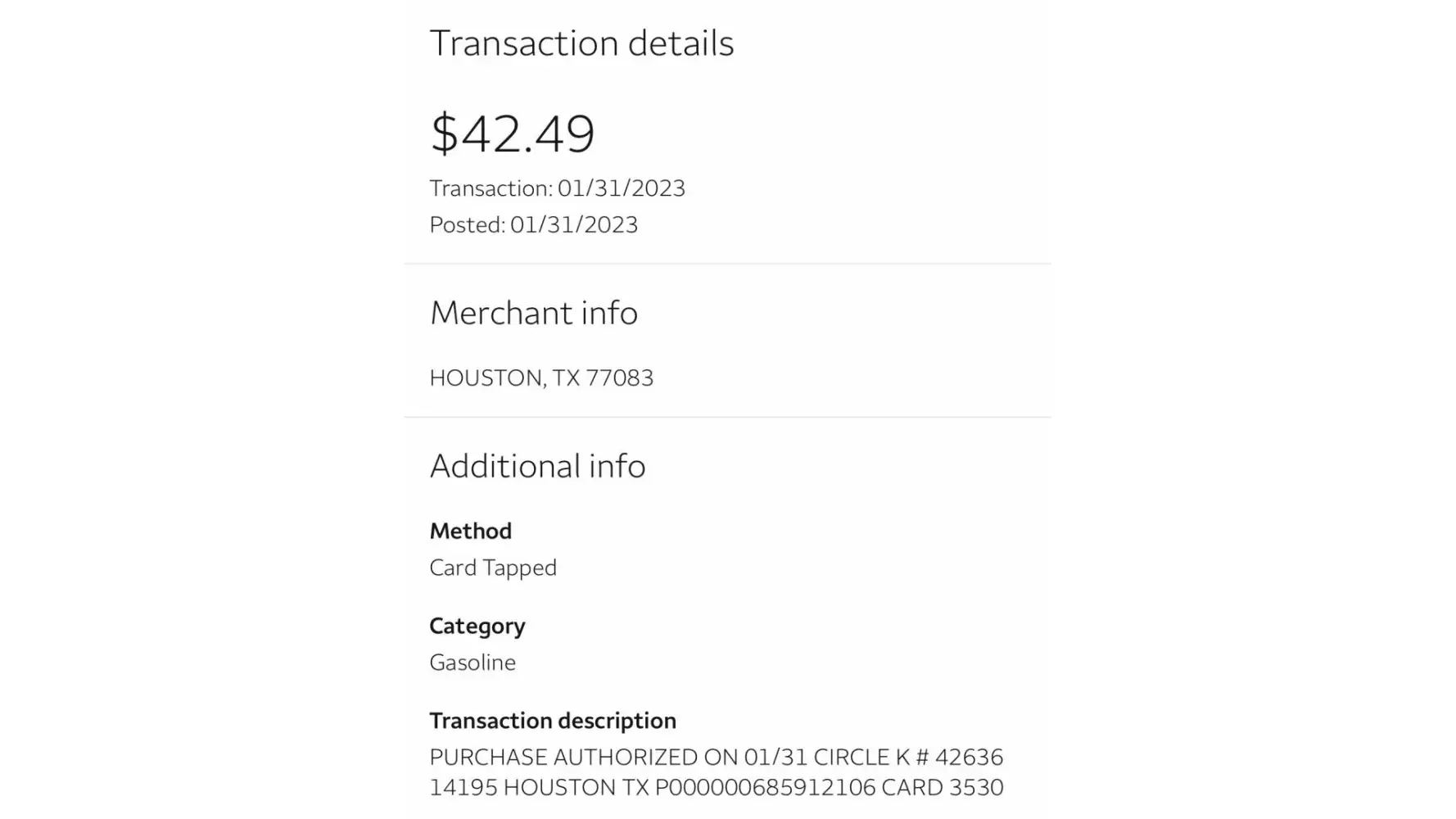Click the Transaction details heading
Screen dimensions: 1456x819
pyautogui.click(x=581, y=43)
